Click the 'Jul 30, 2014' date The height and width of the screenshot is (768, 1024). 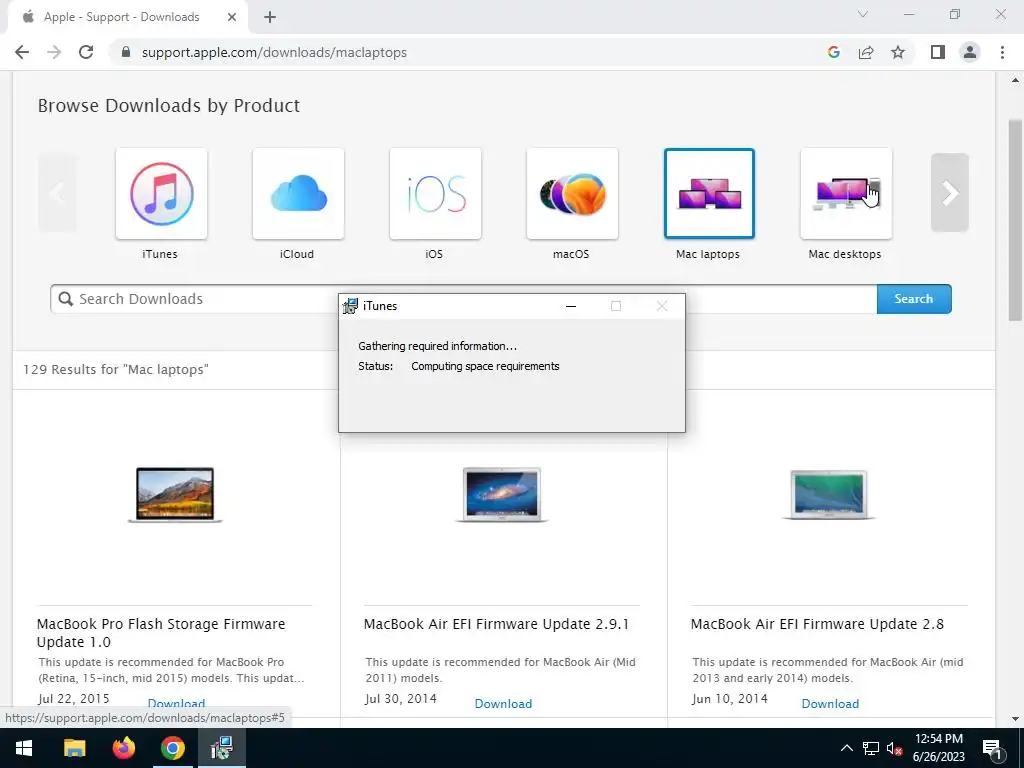pyautogui.click(x=400, y=699)
